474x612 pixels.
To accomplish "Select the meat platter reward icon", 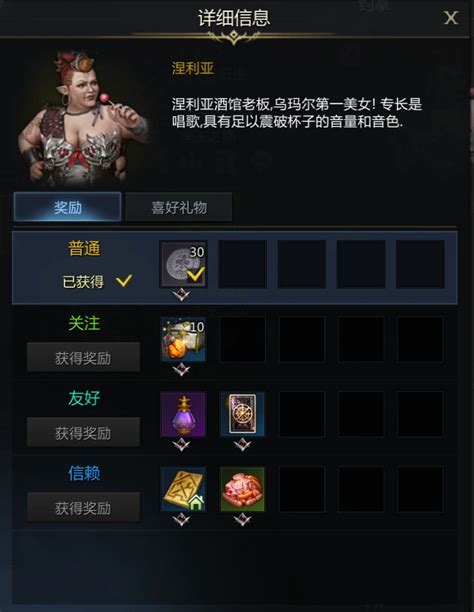I will pos(242,489).
